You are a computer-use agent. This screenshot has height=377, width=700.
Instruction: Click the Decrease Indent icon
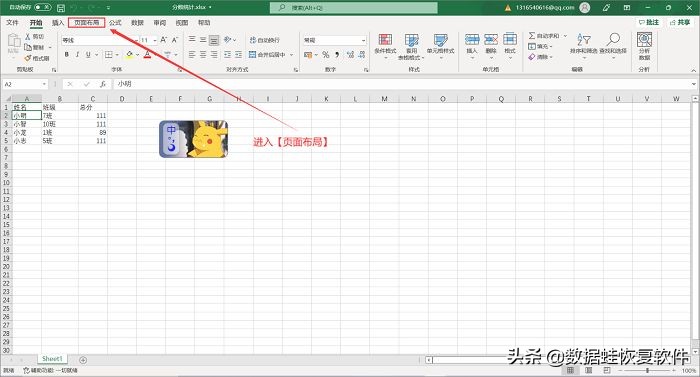point(228,54)
